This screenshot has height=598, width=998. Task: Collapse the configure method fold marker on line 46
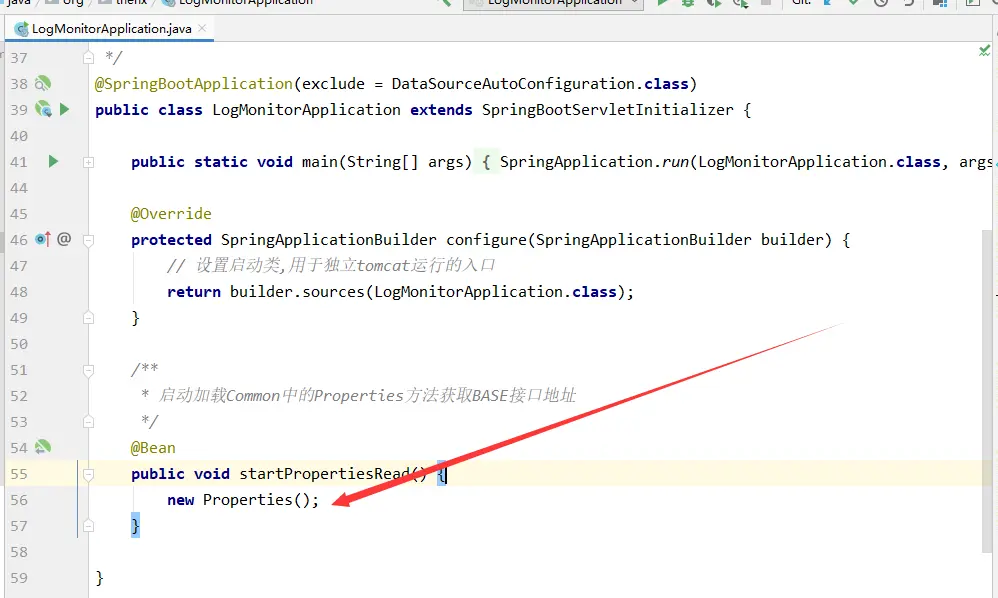point(88,240)
